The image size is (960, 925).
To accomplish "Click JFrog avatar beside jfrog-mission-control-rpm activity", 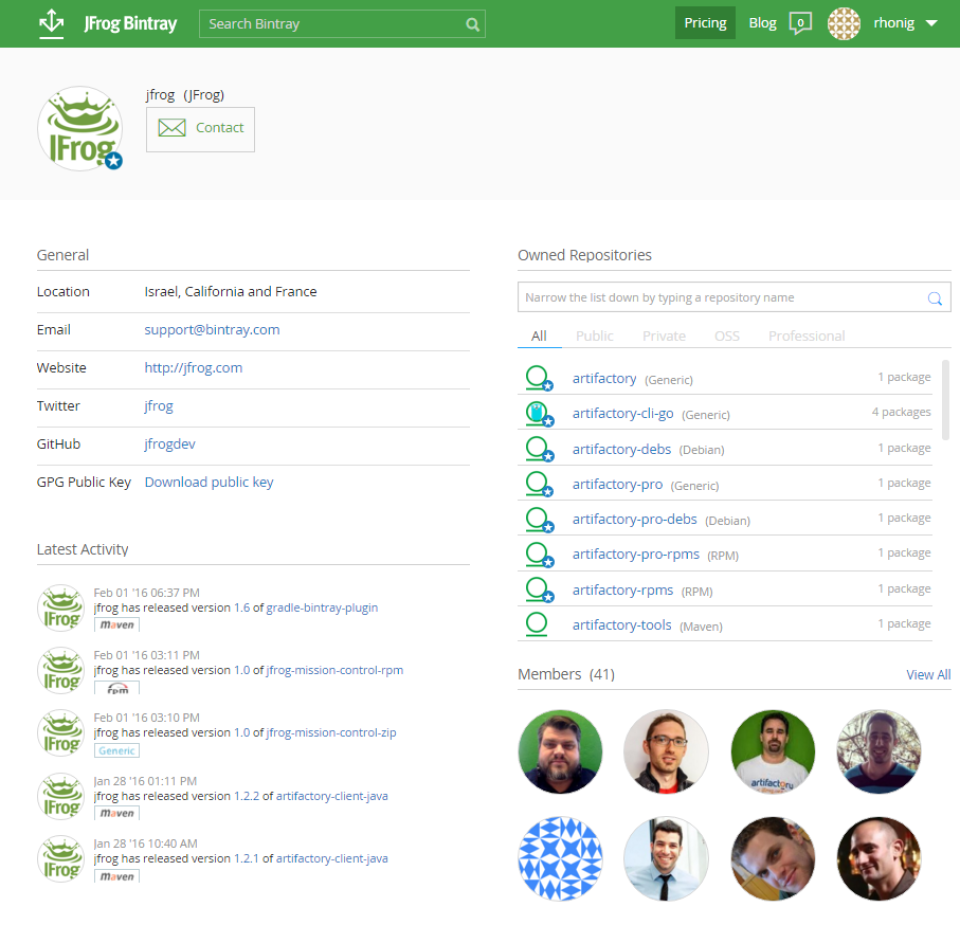I will click(61, 670).
